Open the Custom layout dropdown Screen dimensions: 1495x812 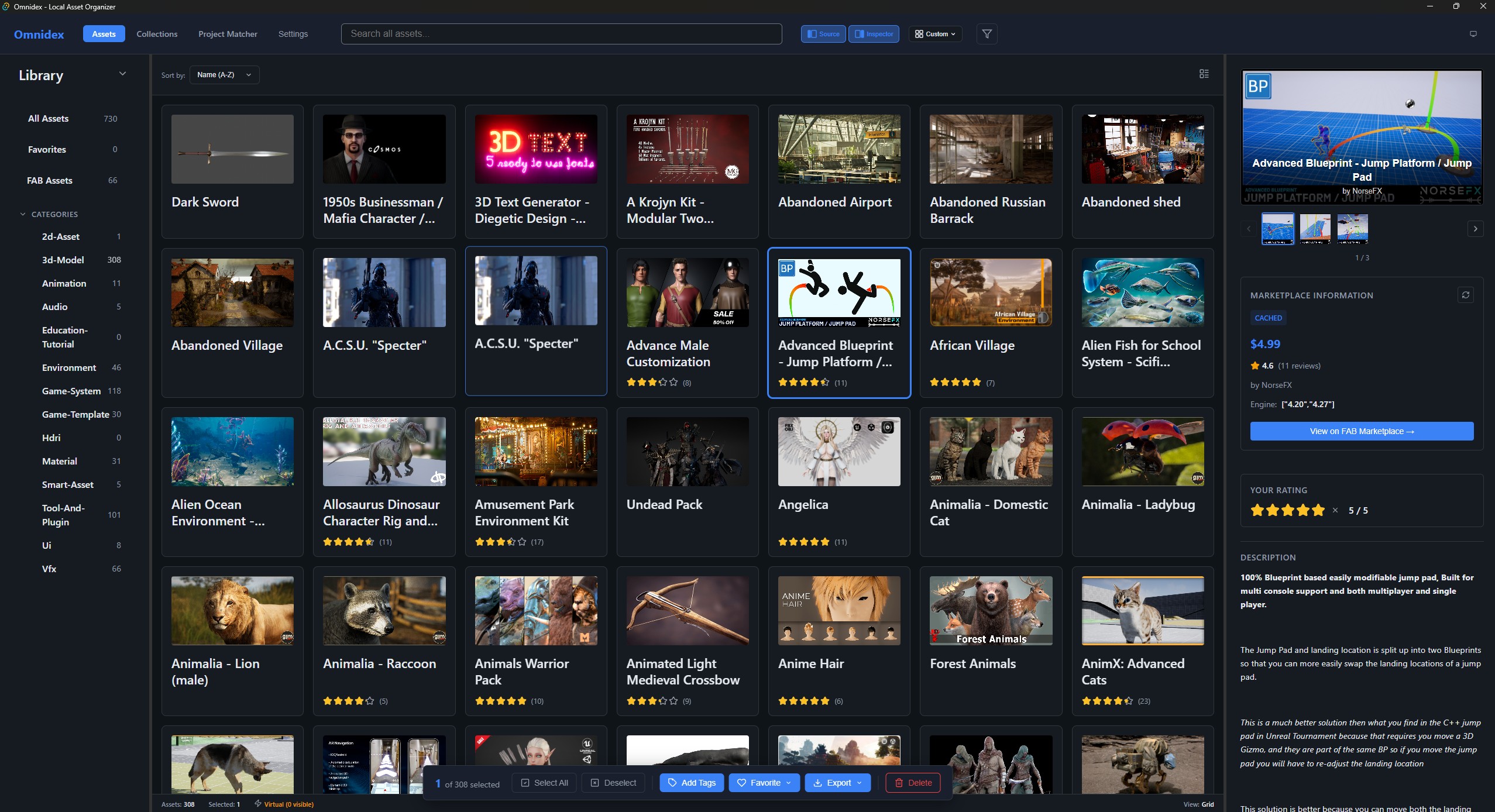pyautogui.click(x=935, y=34)
